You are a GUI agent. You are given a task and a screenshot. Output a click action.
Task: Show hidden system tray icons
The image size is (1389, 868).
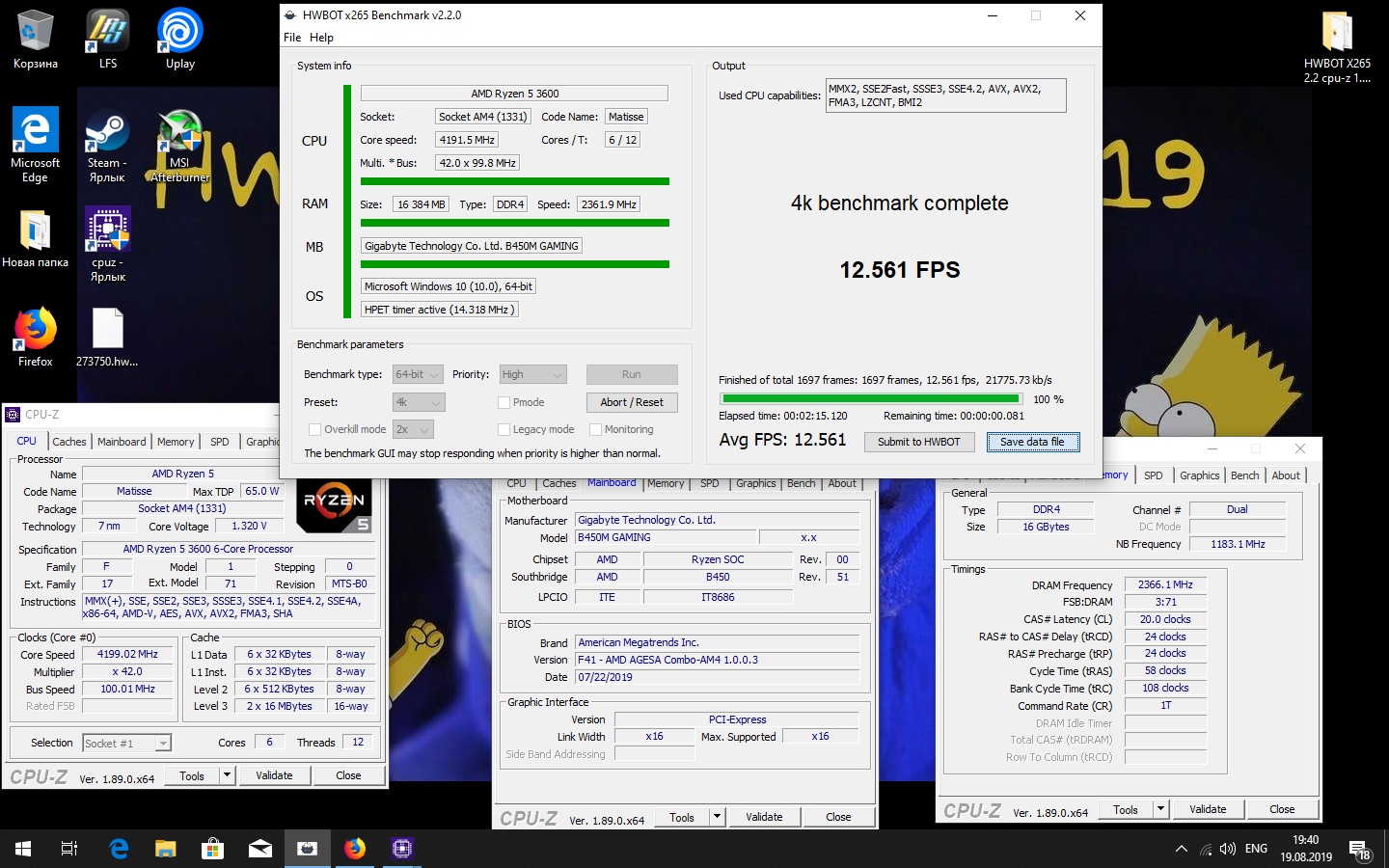[1181, 849]
